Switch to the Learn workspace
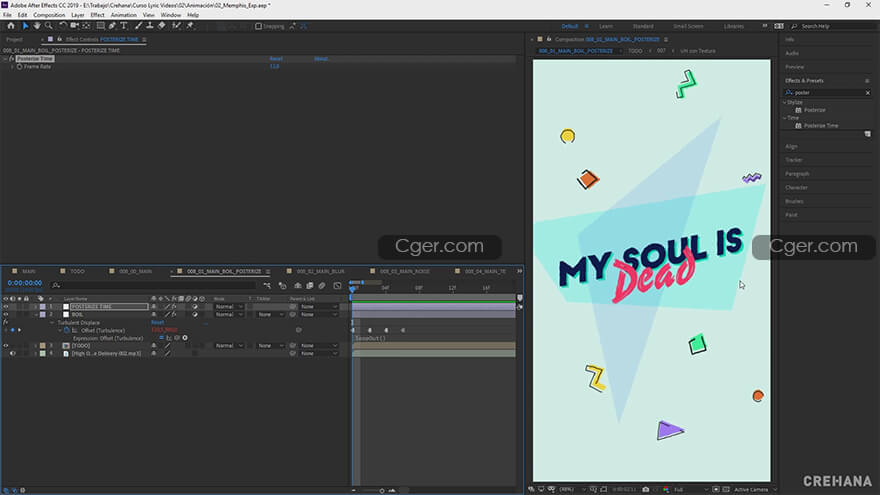880x495 pixels. [606, 26]
